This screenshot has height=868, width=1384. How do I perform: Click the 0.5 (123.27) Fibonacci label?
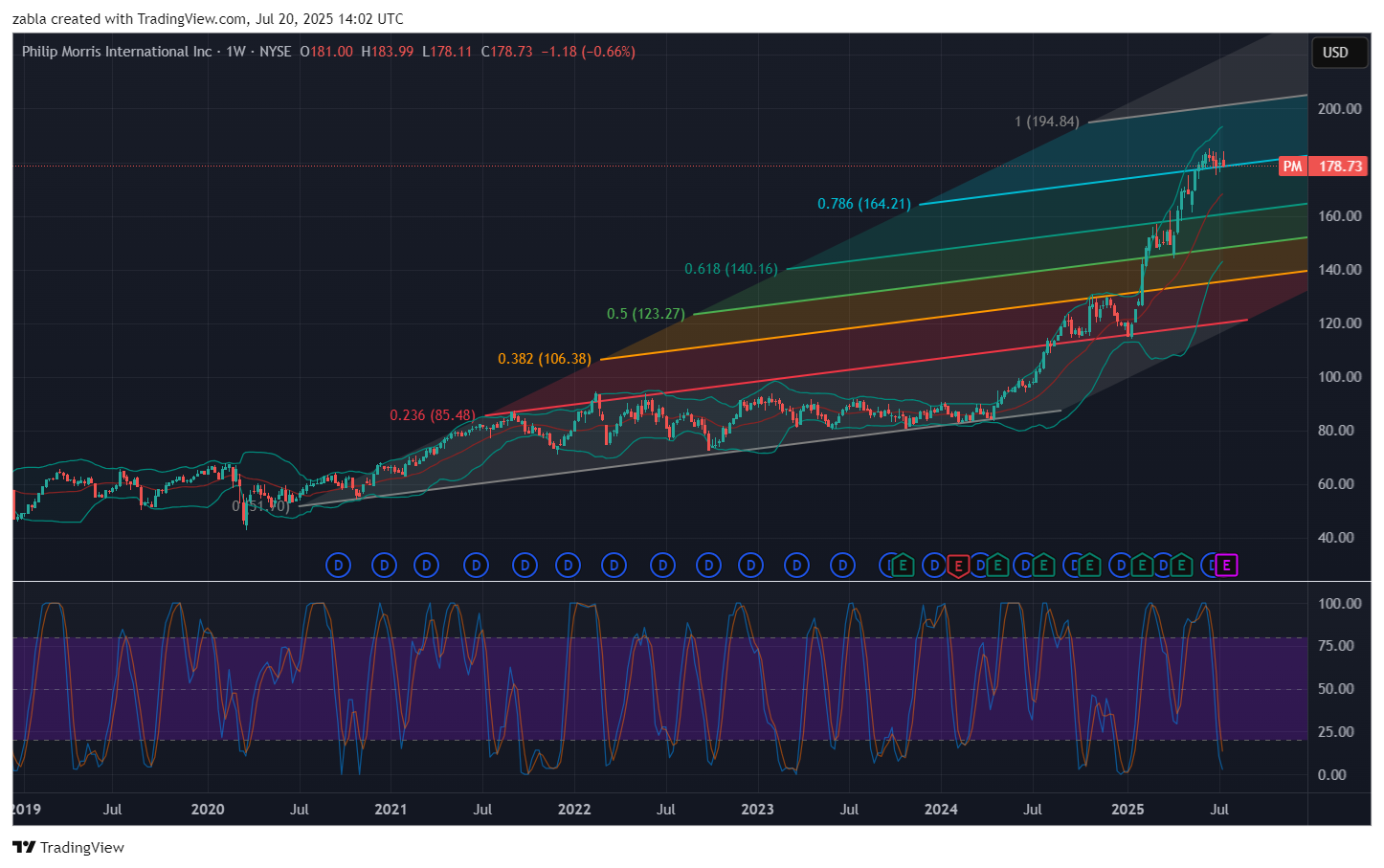pyautogui.click(x=646, y=314)
